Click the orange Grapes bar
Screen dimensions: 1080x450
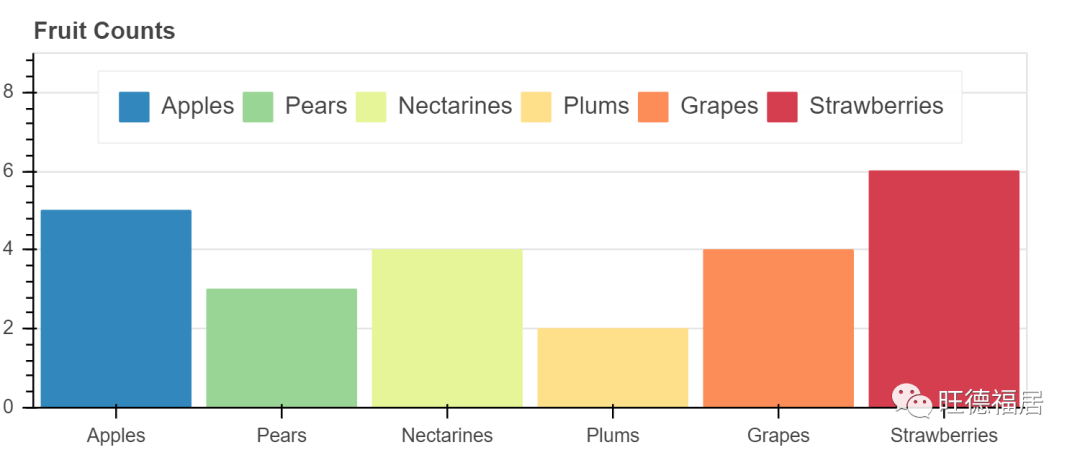pos(778,328)
